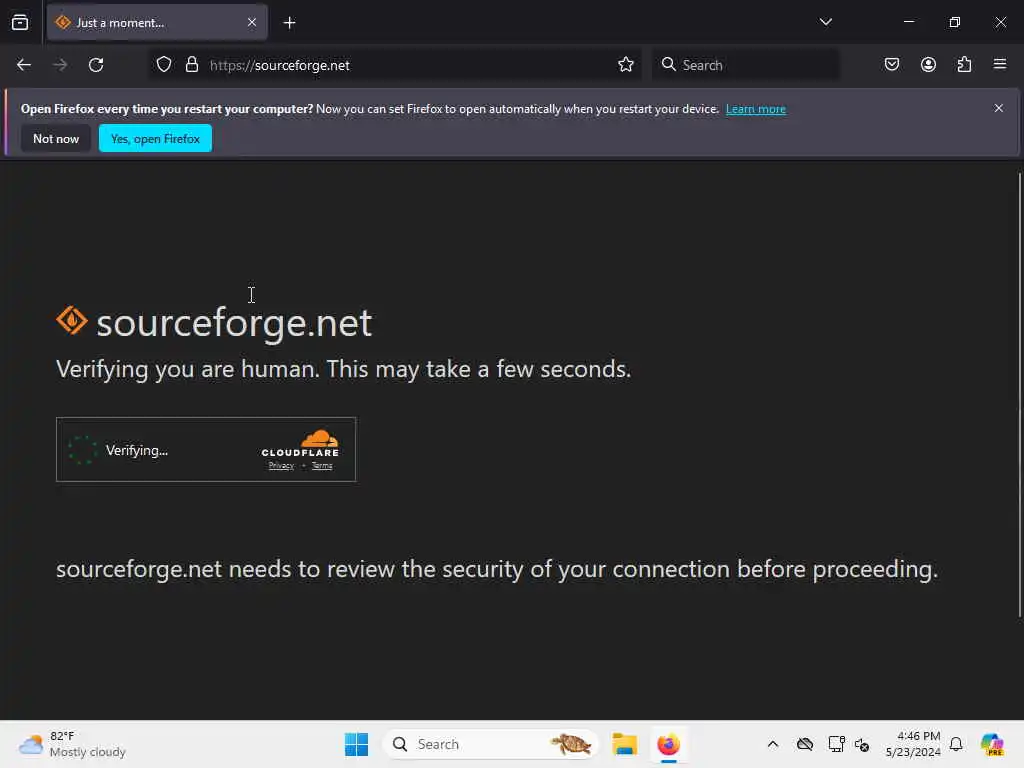Image resolution: width=1024 pixels, height=768 pixels.
Task: Open Firefox View recent browsing icon
Action: (x=20, y=23)
